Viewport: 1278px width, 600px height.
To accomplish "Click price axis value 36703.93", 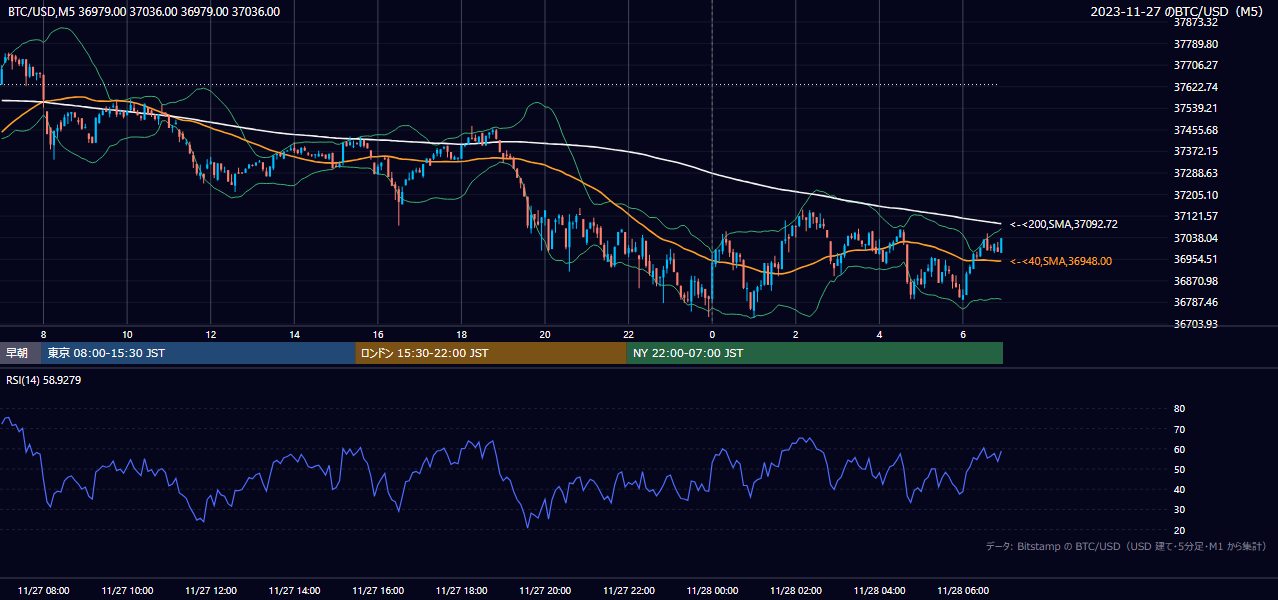I will [x=1196, y=324].
